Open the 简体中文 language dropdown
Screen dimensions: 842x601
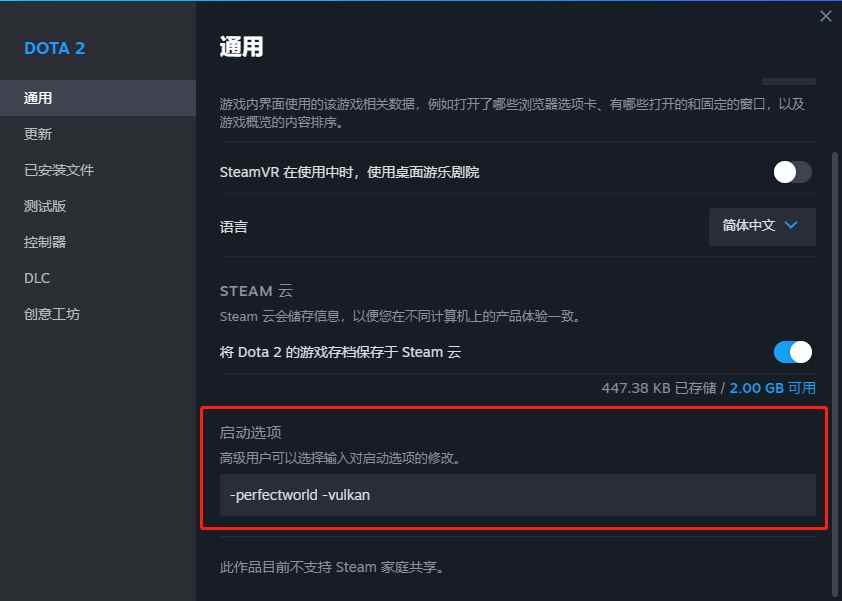pyautogui.click(x=762, y=226)
